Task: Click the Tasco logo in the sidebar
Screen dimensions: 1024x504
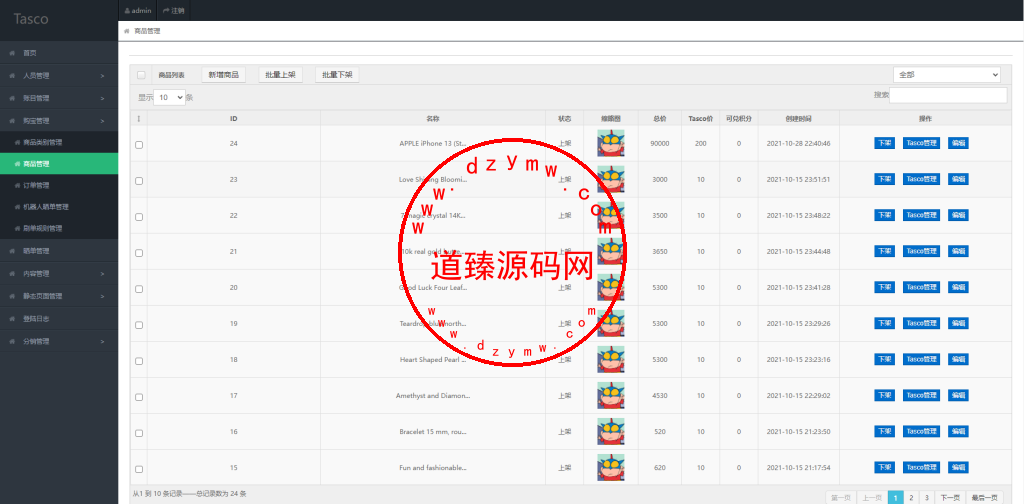Action: [x=31, y=19]
